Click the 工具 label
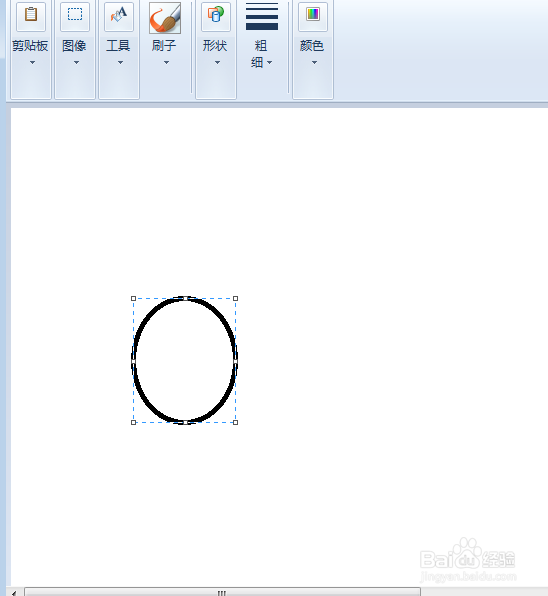The image size is (548, 596). point(118,46)
